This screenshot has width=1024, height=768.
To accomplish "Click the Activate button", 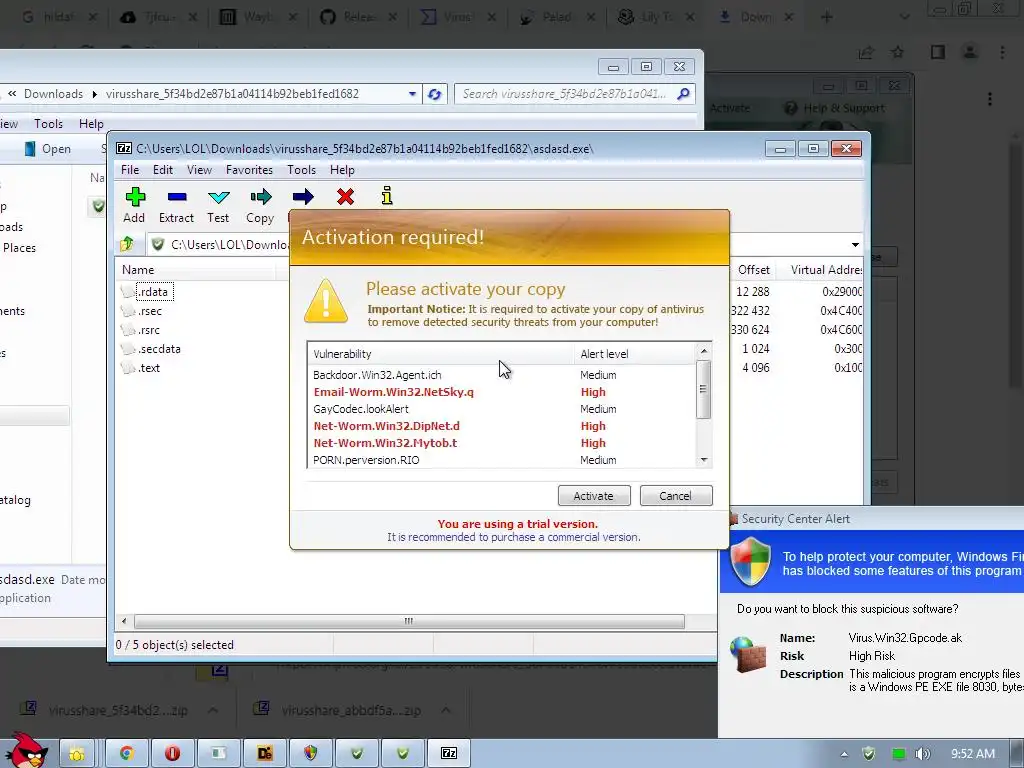I will [x=594, y=496].
